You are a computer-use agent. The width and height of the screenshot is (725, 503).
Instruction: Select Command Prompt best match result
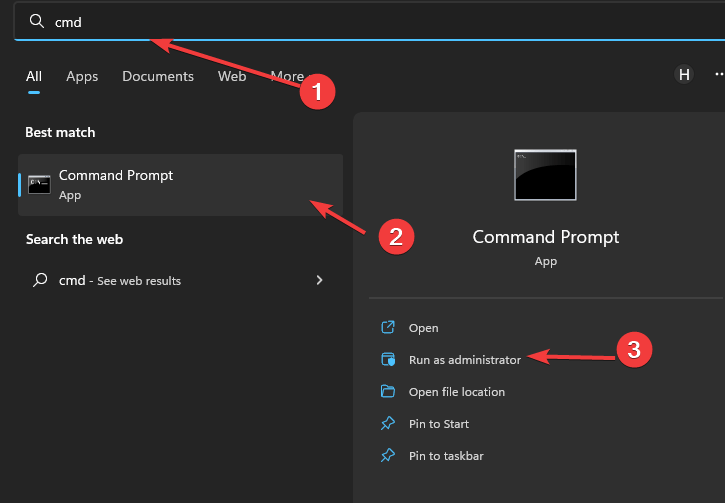[180, 184]
